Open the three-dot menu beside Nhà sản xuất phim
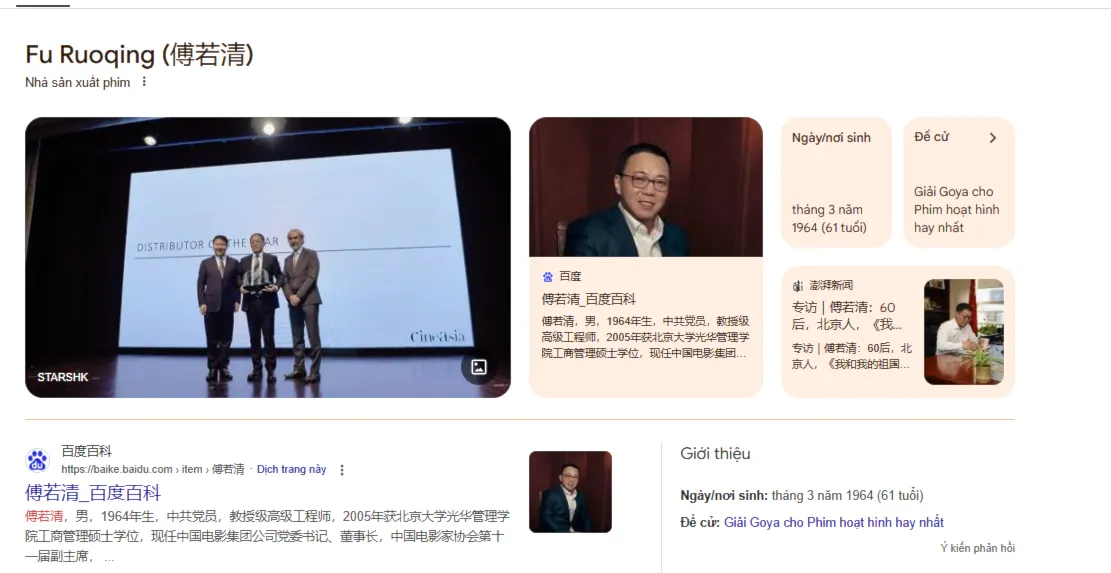Screen dimensions: 1111x573 [144, 82]
